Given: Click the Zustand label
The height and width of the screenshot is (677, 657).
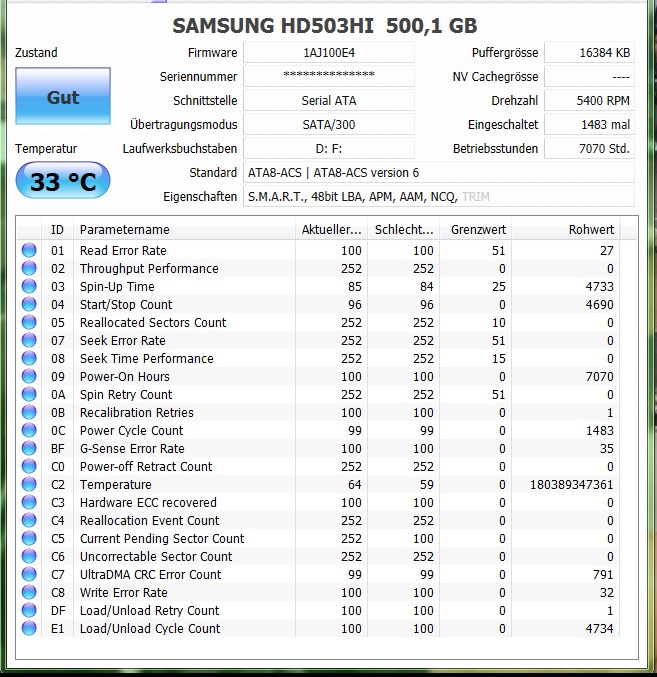Looking at the screenshot, I should coord(36,53).
